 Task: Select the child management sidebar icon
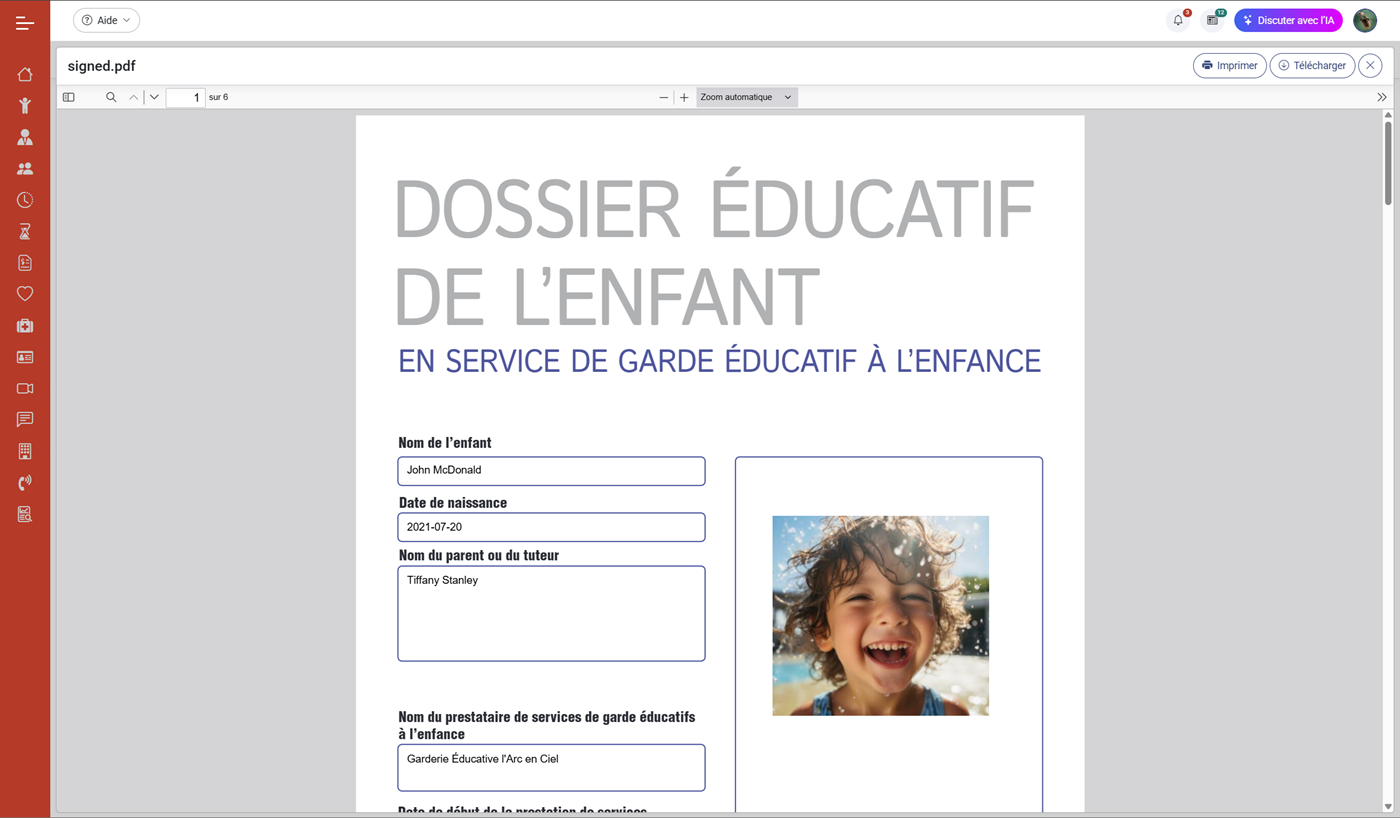pos(24,105)
